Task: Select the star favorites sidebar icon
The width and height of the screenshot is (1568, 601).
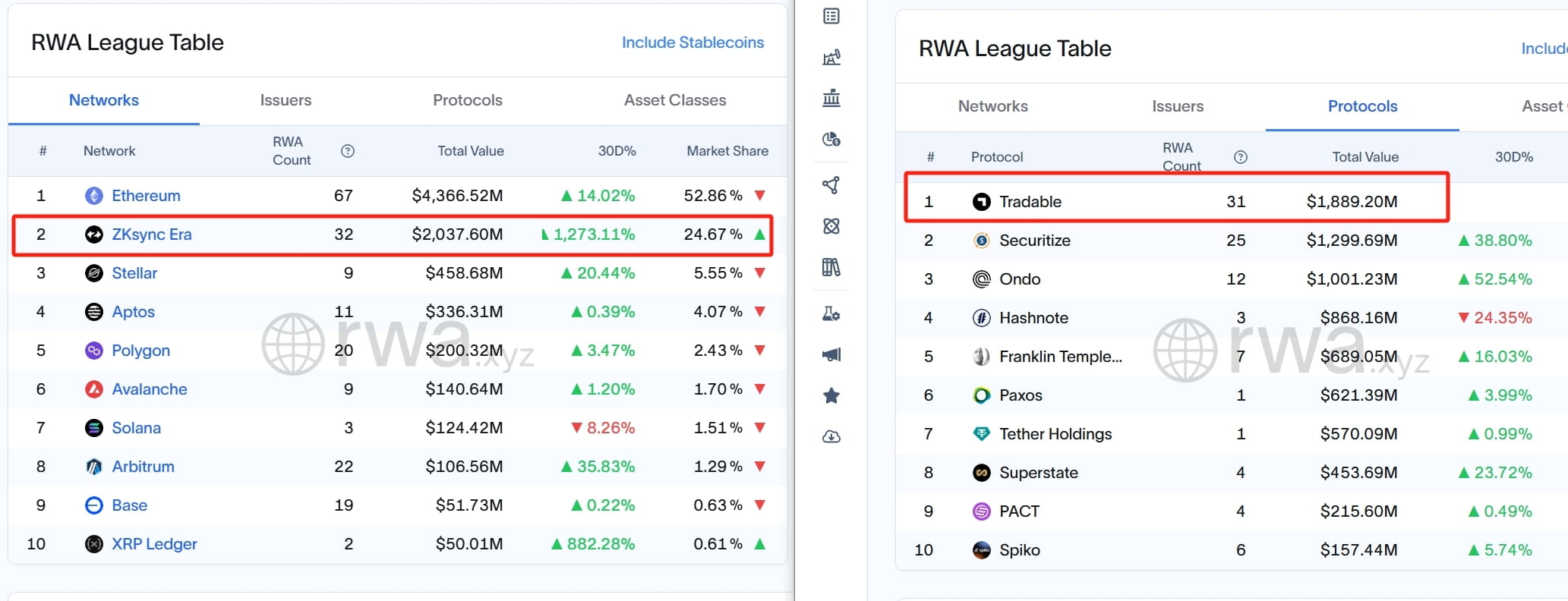Action: click(831, 395)
